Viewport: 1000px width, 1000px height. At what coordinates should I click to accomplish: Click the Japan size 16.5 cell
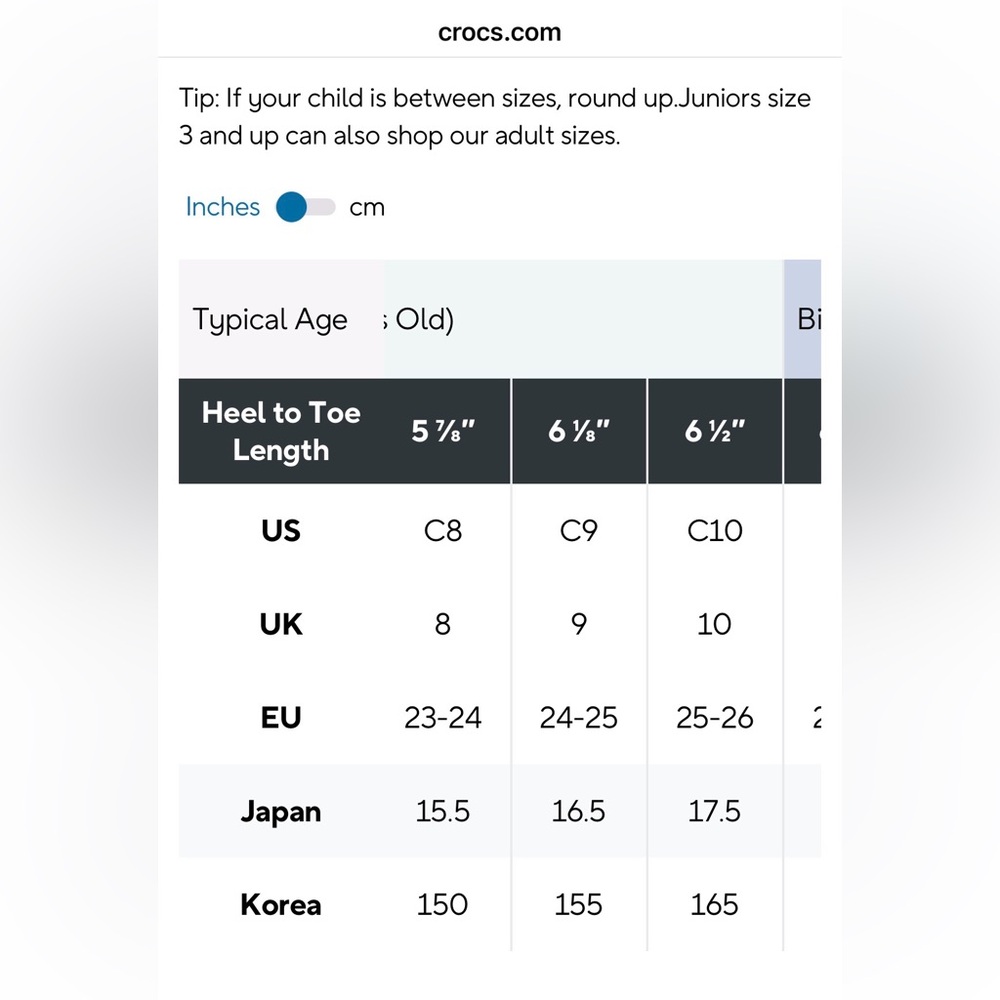click(578, 811)
